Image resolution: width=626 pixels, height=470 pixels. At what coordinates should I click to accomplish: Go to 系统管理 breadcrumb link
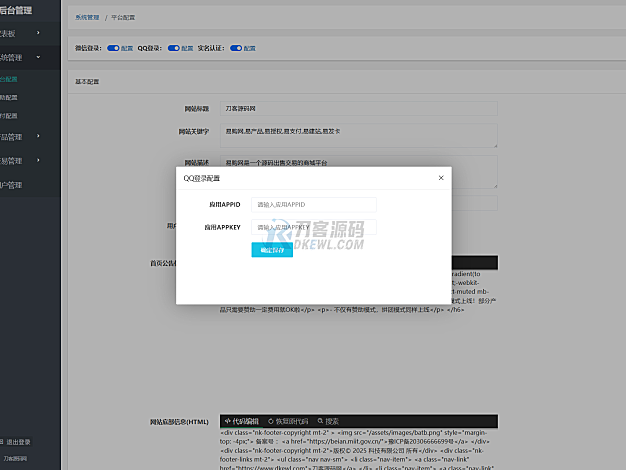87,18
